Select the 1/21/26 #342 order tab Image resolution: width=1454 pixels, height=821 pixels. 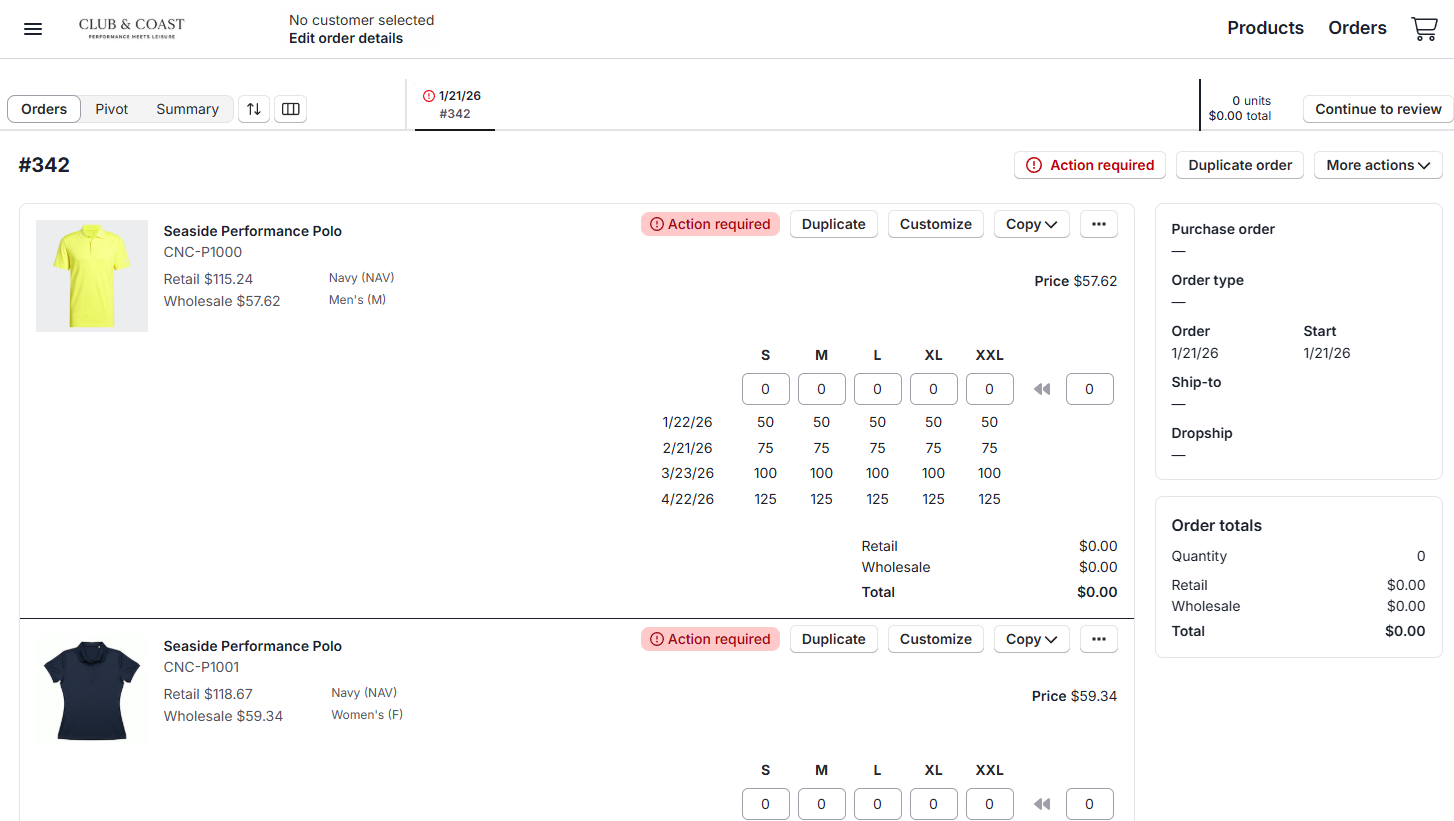point(455,105)
